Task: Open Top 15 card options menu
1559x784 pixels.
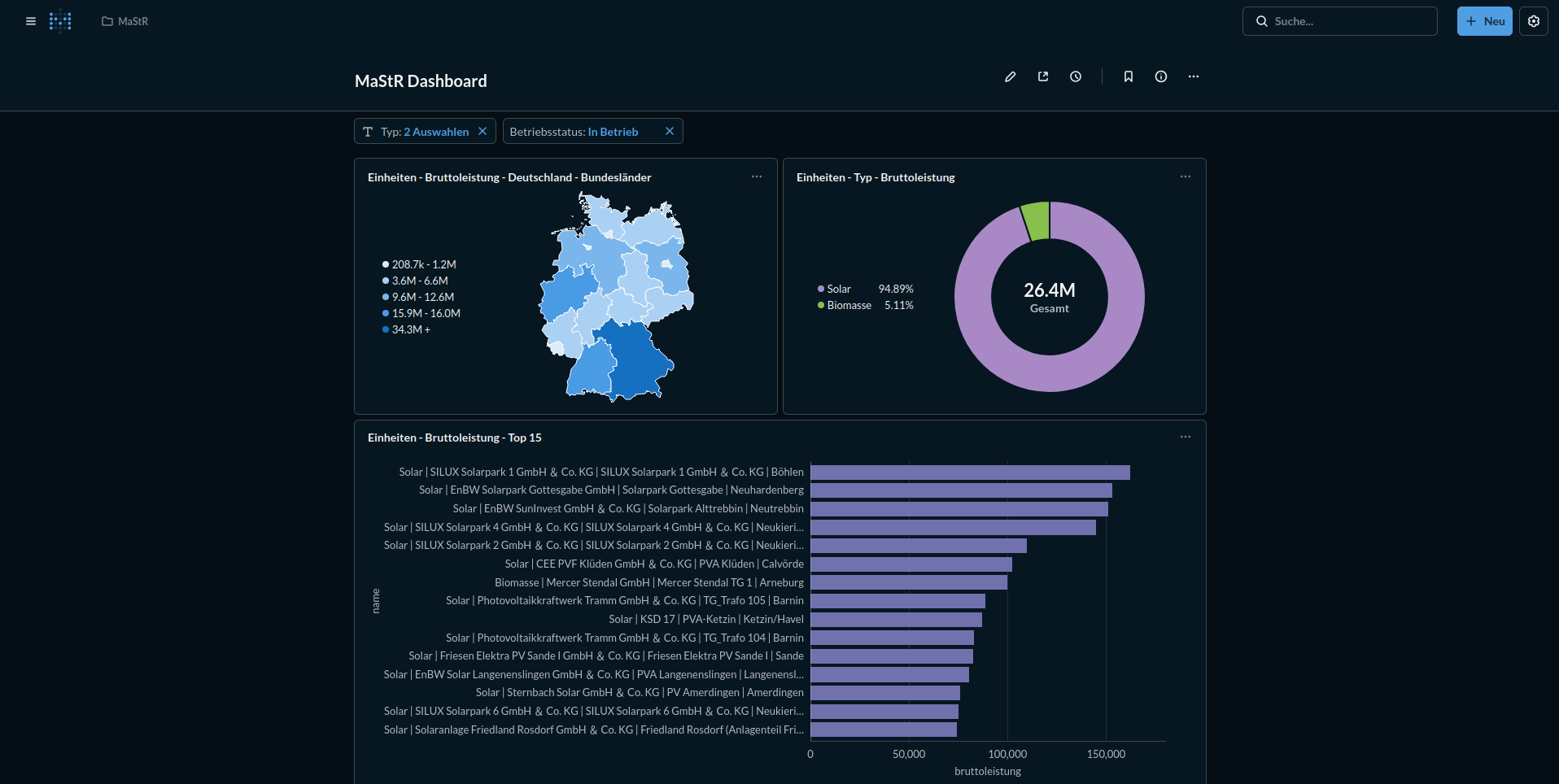Action: click(1186, 437)
